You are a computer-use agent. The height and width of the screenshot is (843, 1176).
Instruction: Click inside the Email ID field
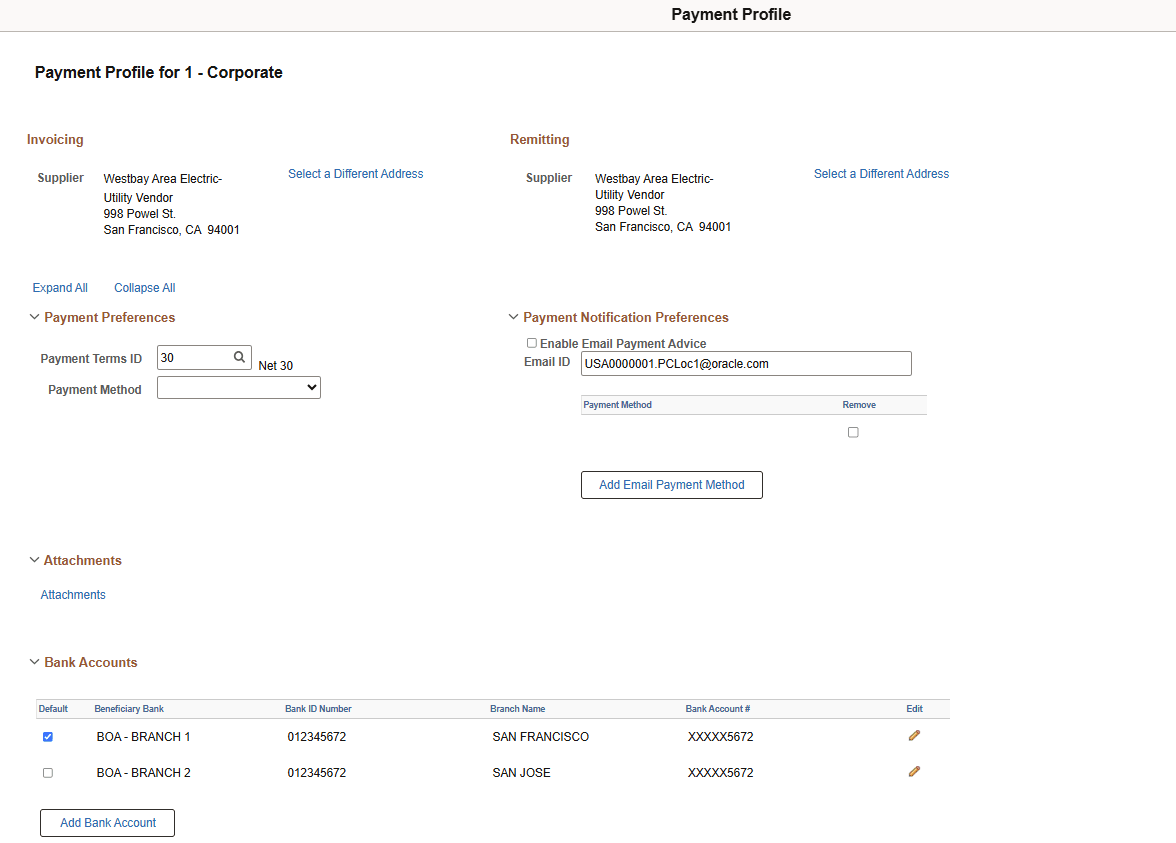tap(745, 363)
